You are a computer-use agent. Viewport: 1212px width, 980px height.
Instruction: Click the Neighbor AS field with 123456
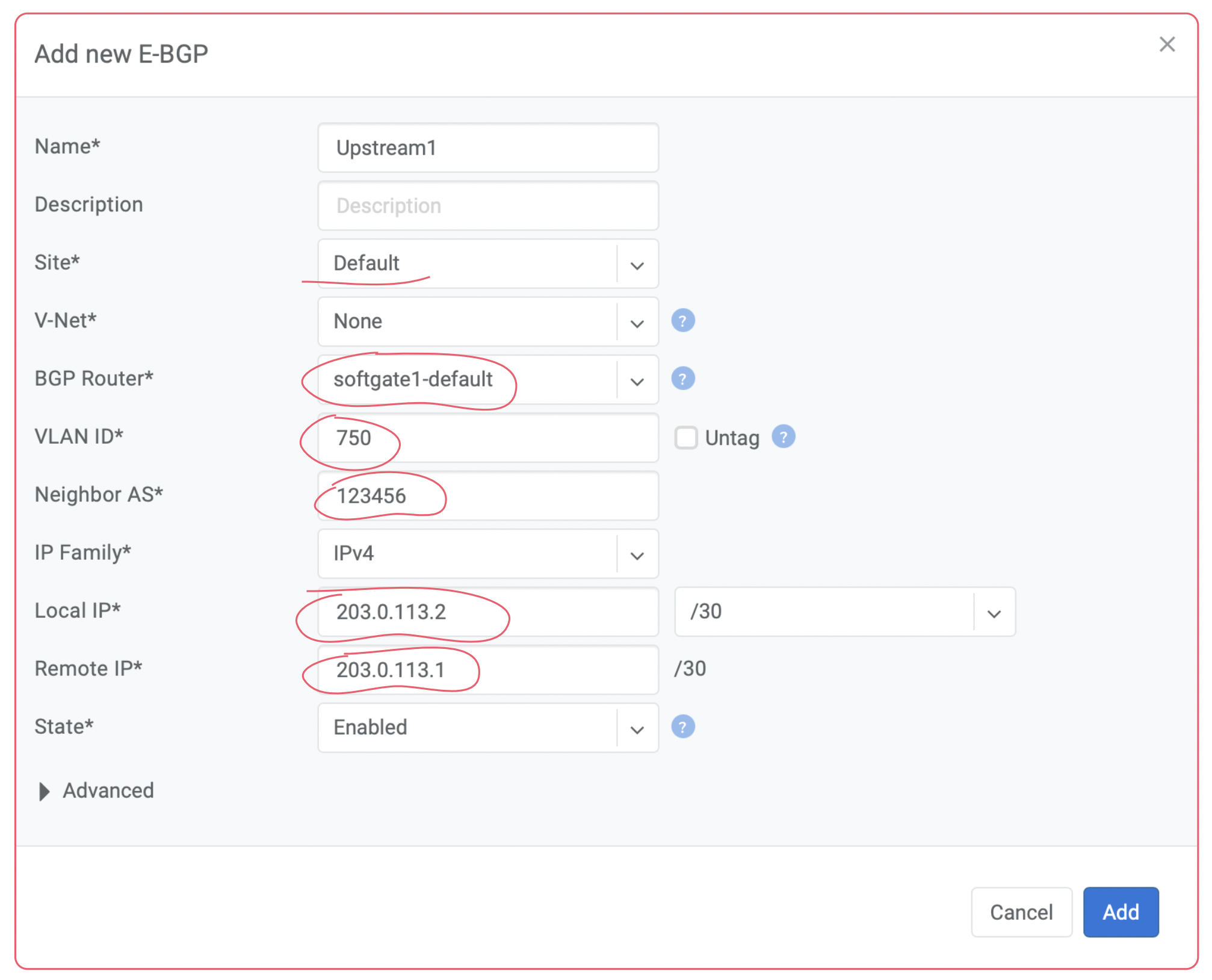(487, 496)
